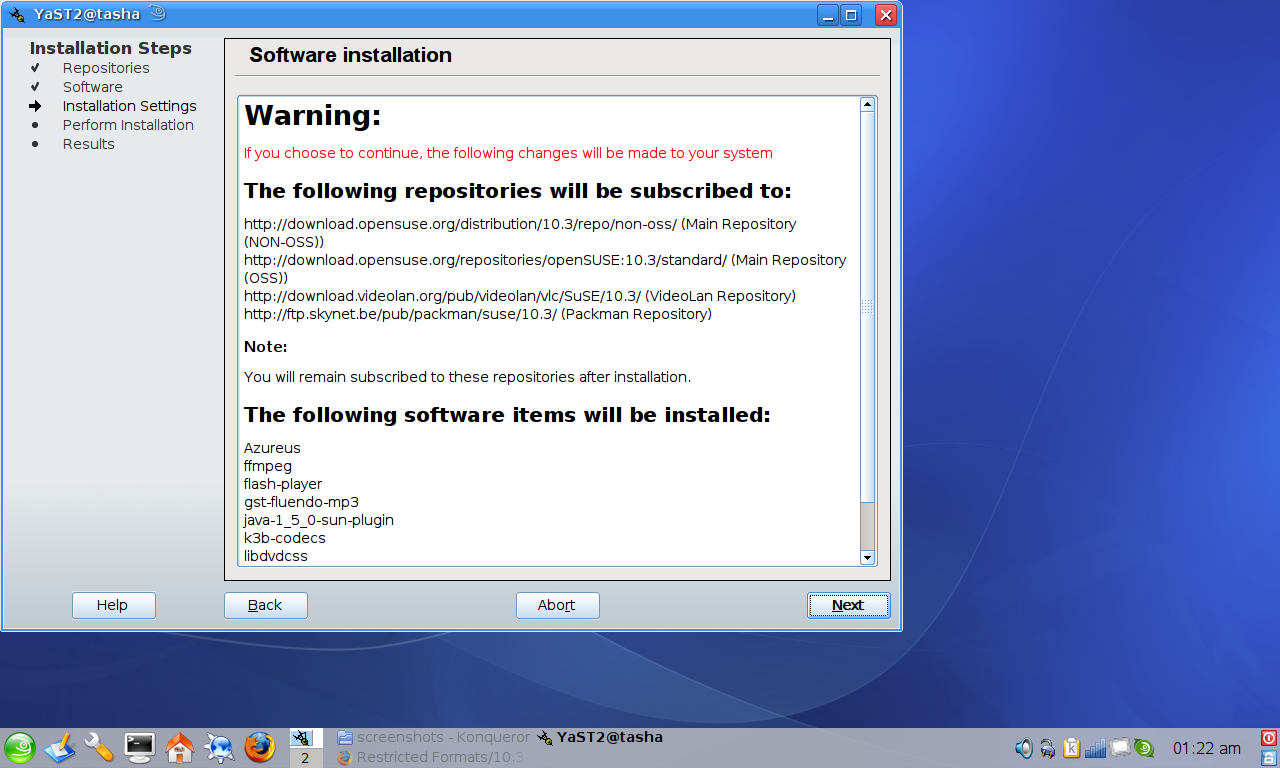Image resolution: width=1280 pixels, height=768 pixels.
Task: Click the display monitor tray icon
Action: (1119, 747)
